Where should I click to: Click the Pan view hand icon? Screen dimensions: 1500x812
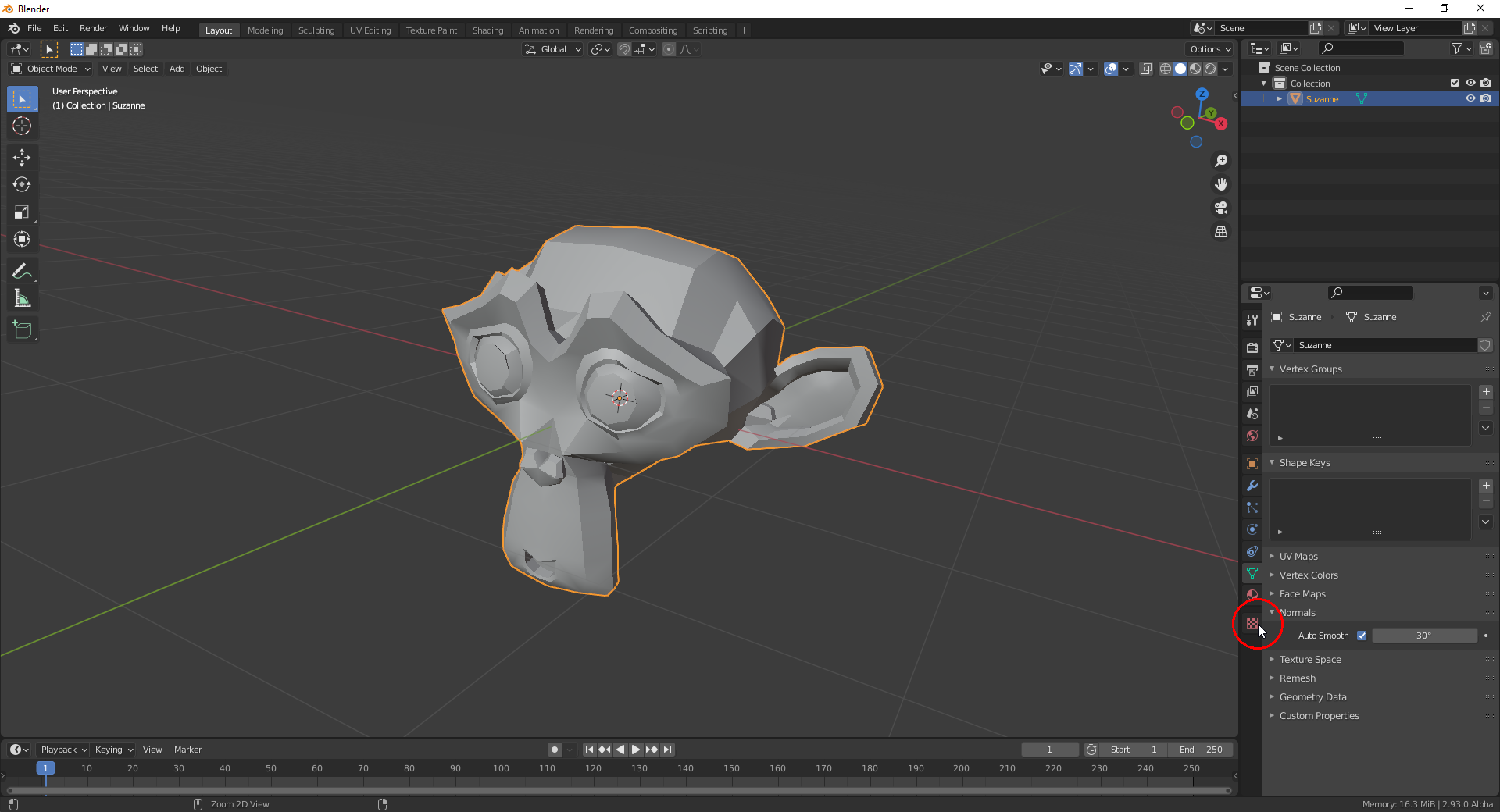(1221, 184)
